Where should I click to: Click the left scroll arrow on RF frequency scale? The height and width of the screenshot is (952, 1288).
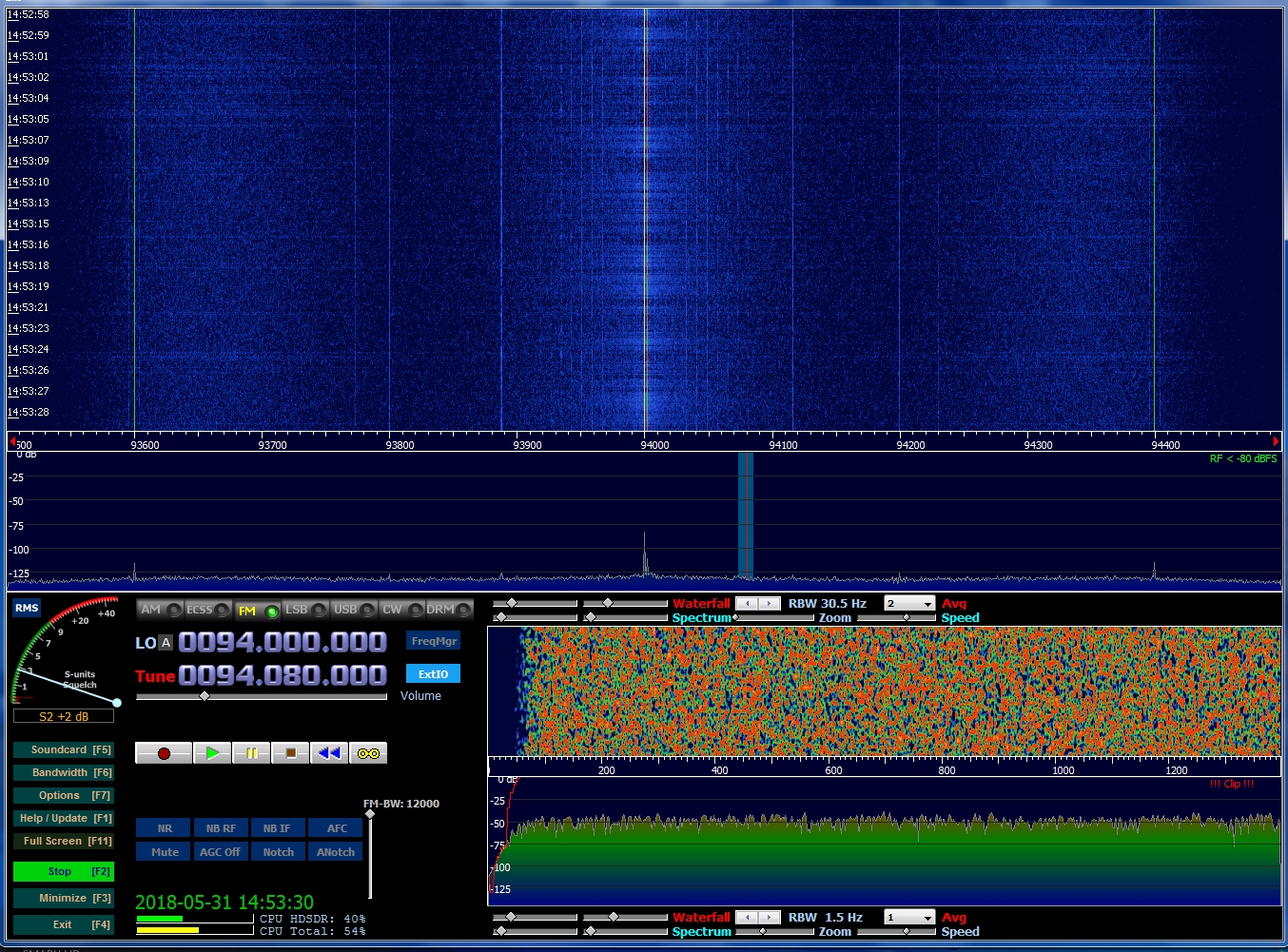(12, 441)
